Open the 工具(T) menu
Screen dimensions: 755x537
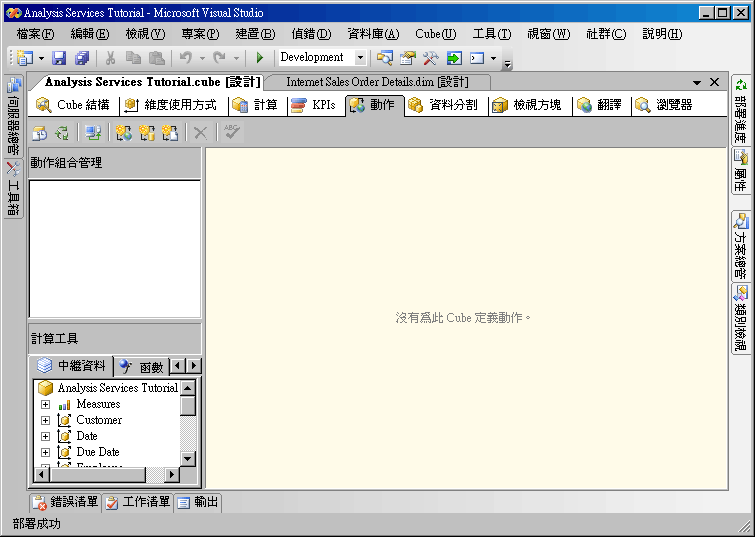(492, 34)
